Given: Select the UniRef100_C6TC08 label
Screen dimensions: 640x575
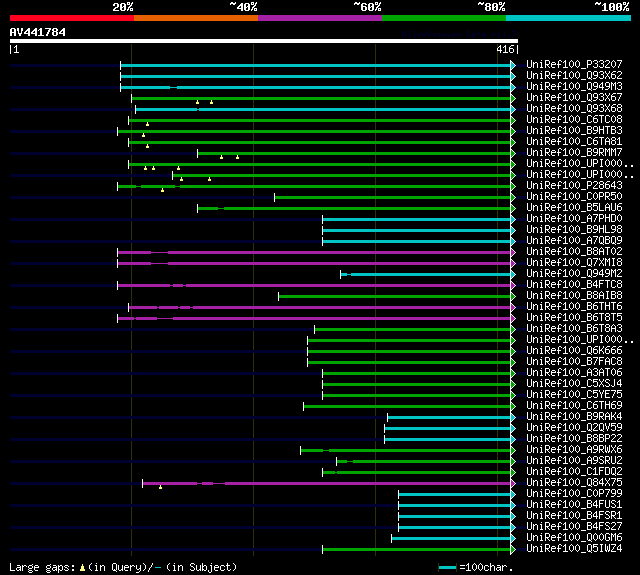Looking at the screenshot, I should point(574,120).
